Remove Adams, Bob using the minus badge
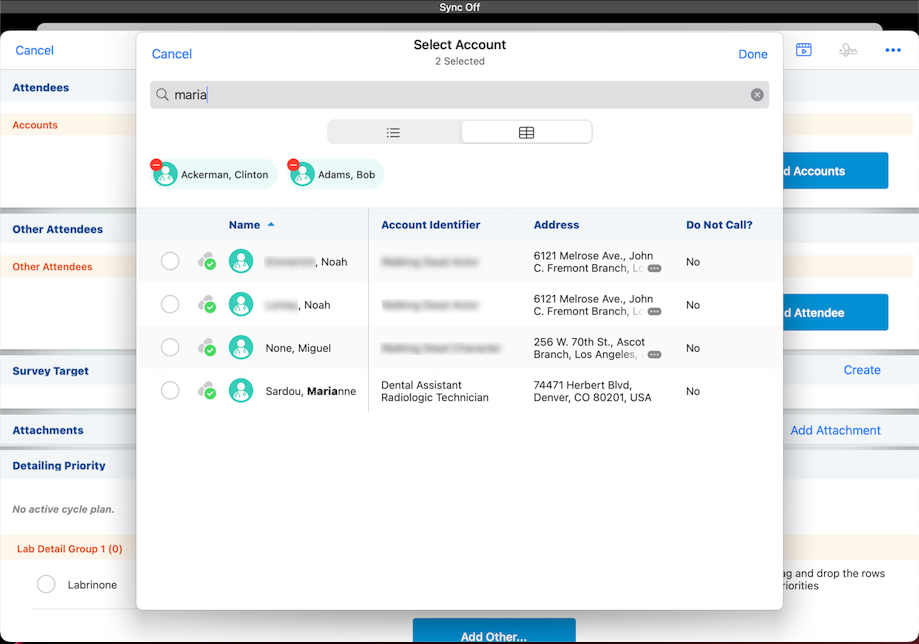Image resolution: width=919 pixels, height=644 pixels. point(293,163)
